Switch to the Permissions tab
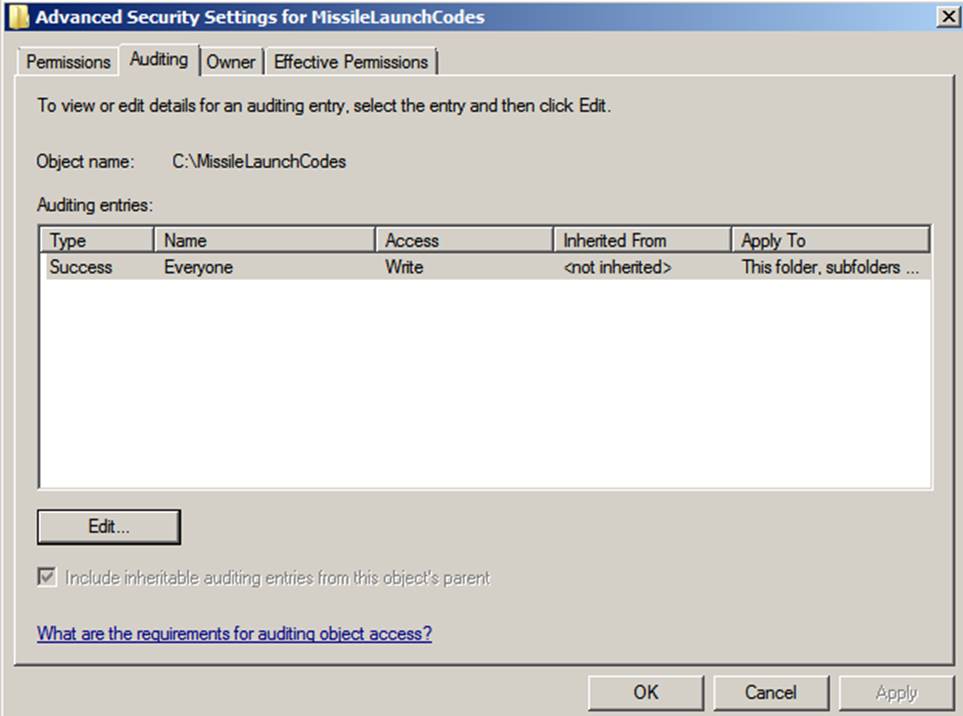Screen dimensions: 963x716 (66, 62)
